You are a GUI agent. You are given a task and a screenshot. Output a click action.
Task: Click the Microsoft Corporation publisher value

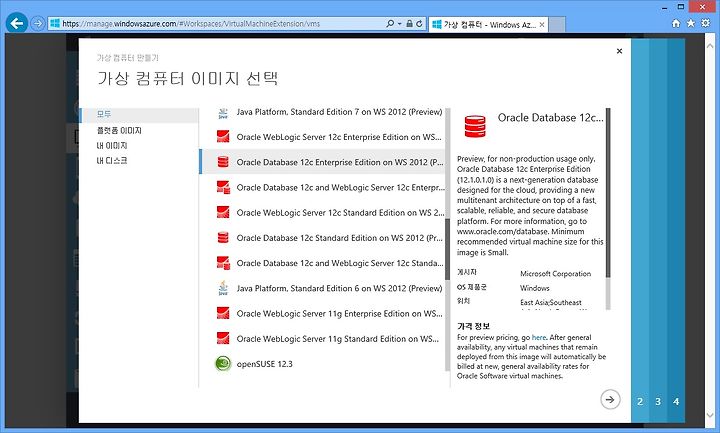pos(556,274)
